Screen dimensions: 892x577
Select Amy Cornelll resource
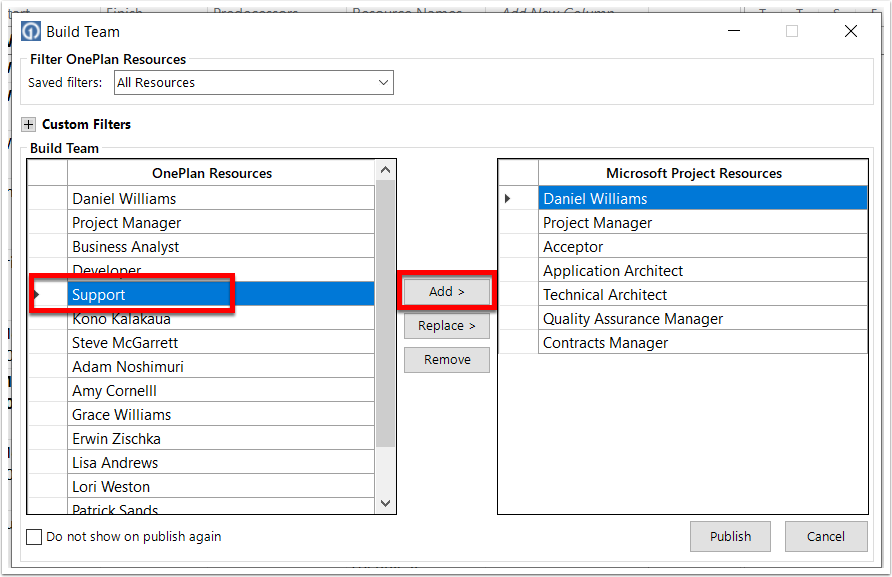pyautogui.click(x=221, y=390)
